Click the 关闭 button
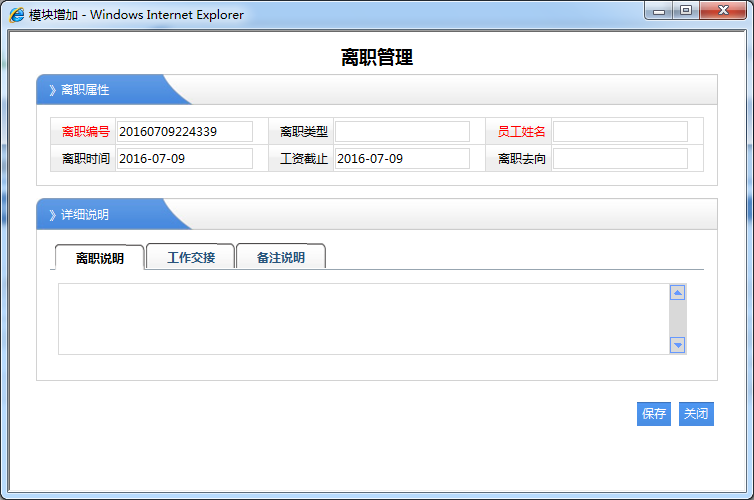 coord(696,414)
